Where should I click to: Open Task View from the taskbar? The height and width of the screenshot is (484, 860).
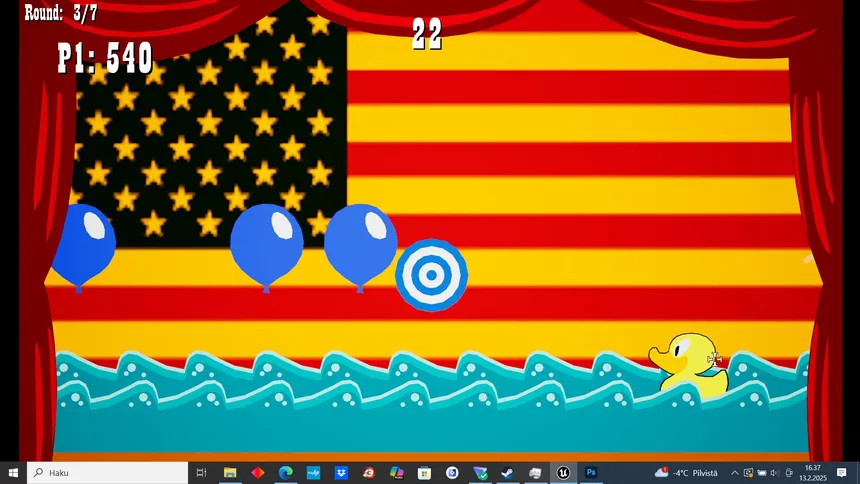[x=201, y=472]
